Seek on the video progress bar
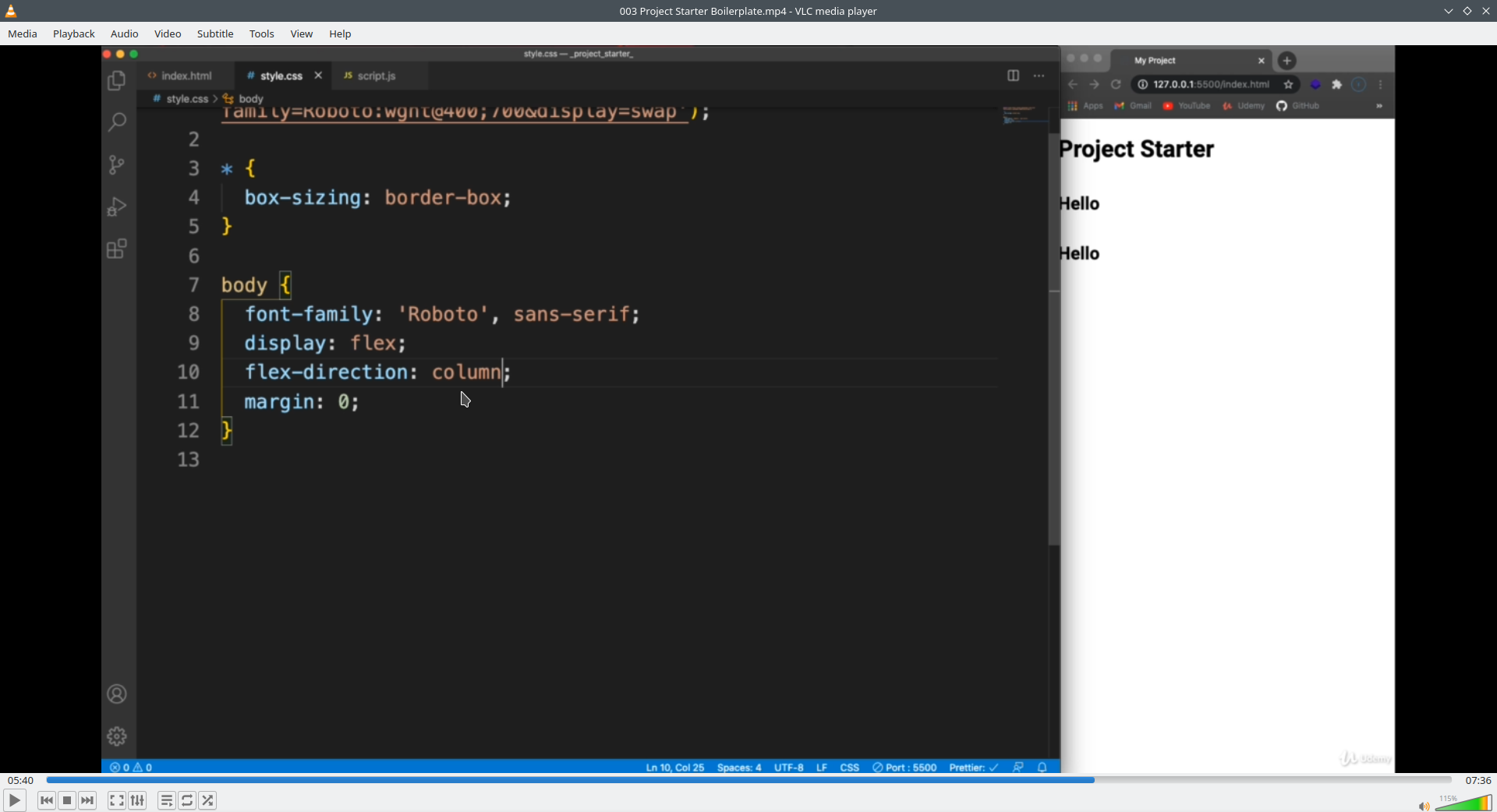The height and width of the screenshot is (812, 1497). pyautogui.click(x=748, y=779)
